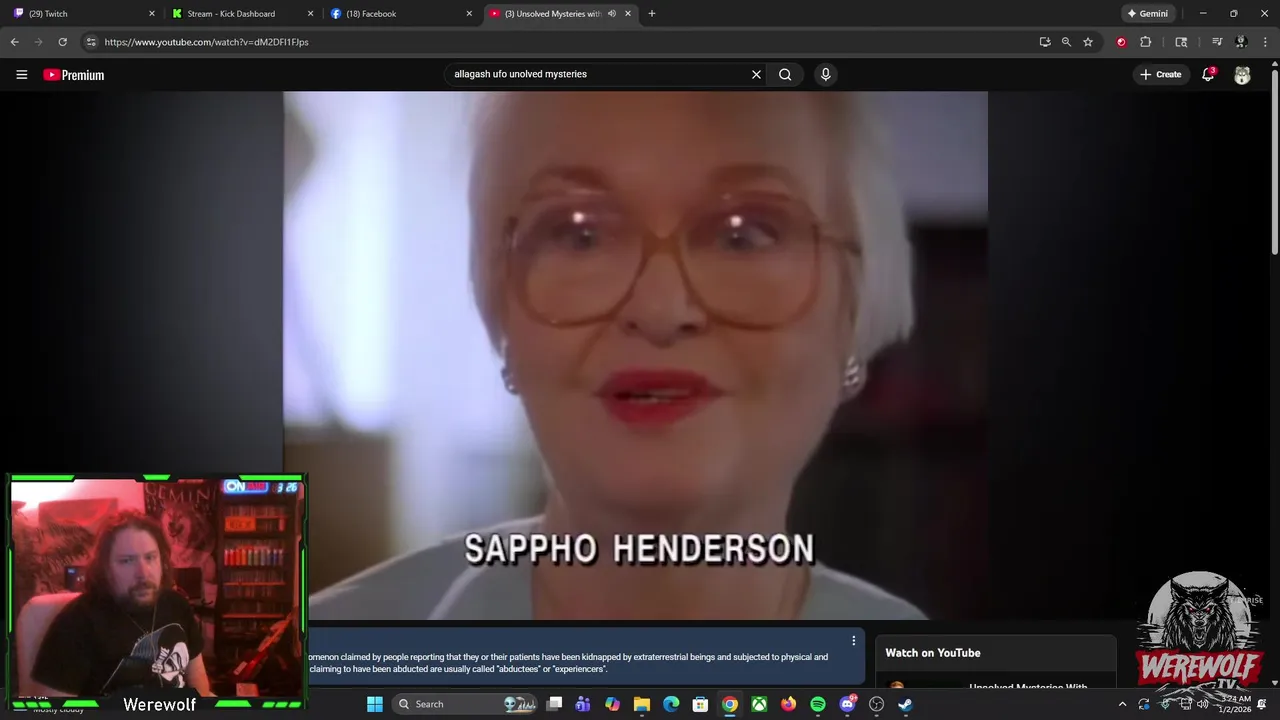This screenshot has height=720, width=1280.
Task: Clear the YouTube search box text
Action: click(756, 74)
